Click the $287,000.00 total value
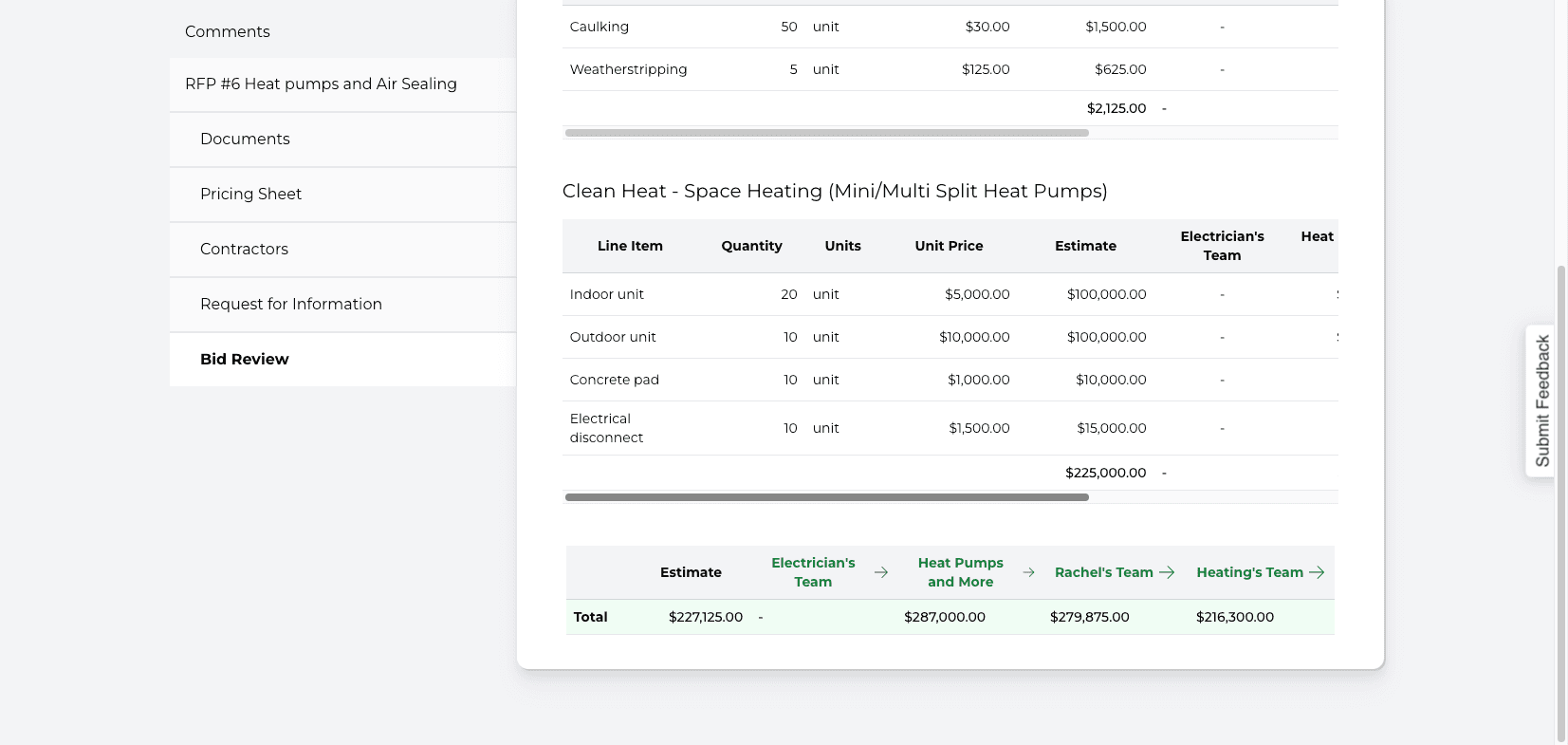The width and height of the screenshot is (1568, 745). [x=944, y=617]
